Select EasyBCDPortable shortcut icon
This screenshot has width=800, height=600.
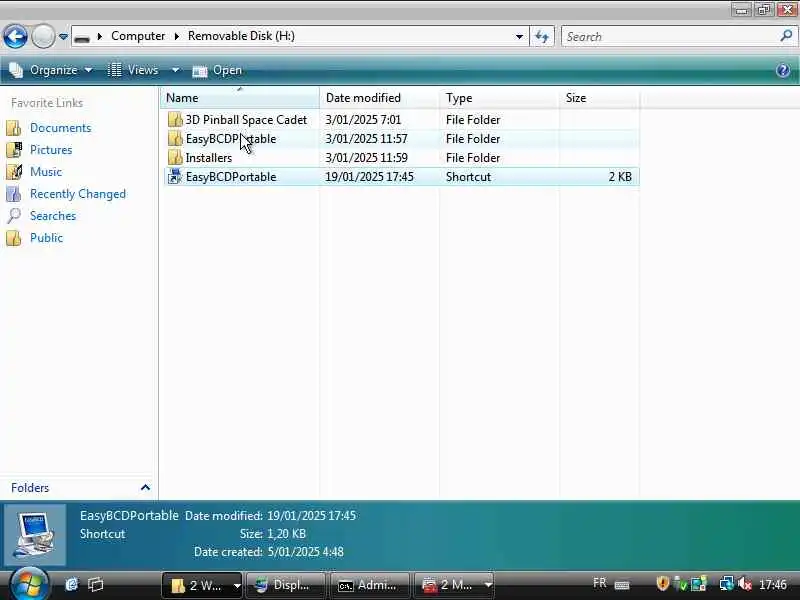click(175, 177)
